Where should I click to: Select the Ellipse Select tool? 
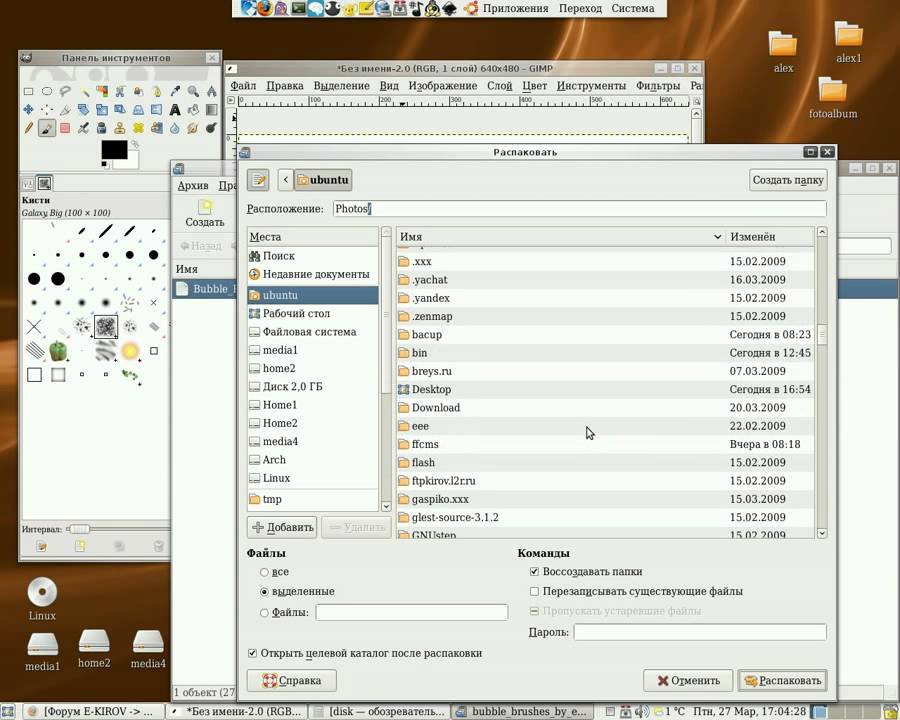[x=46, y=91]
